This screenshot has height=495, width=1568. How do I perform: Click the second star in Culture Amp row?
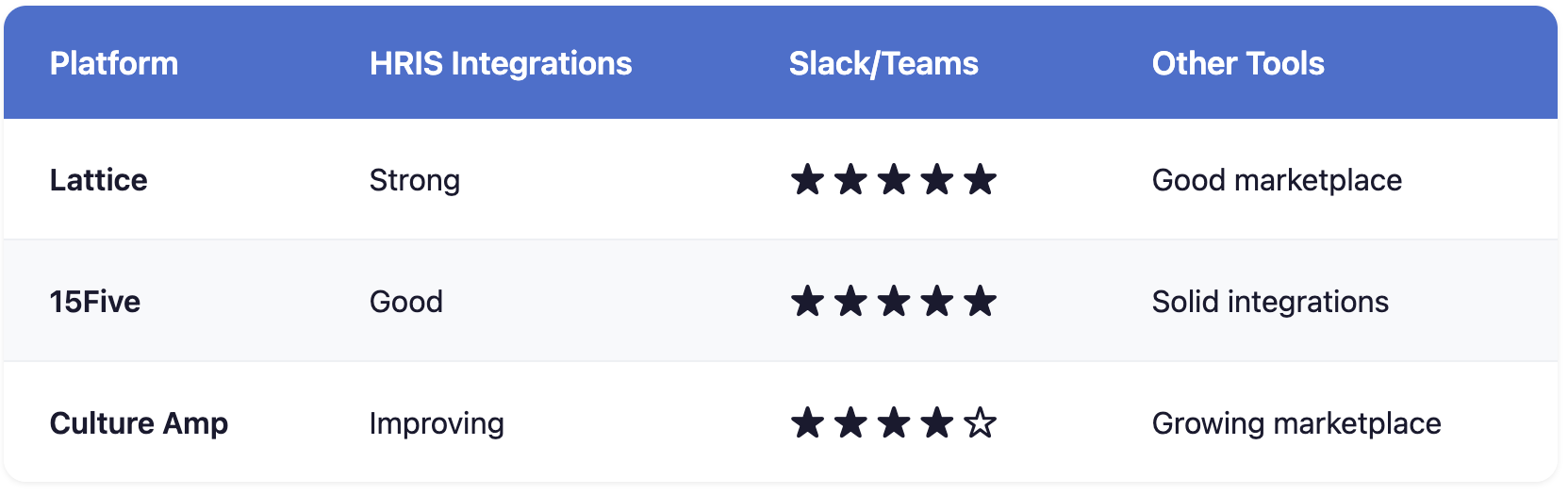point(850,422)
